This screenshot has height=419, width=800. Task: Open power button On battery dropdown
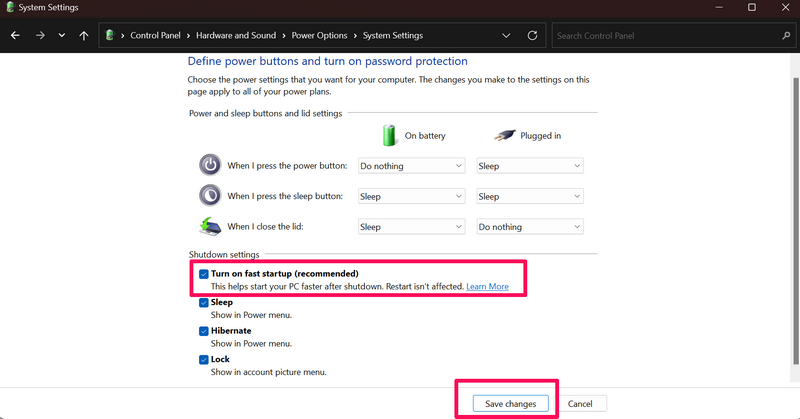[411, 166]
